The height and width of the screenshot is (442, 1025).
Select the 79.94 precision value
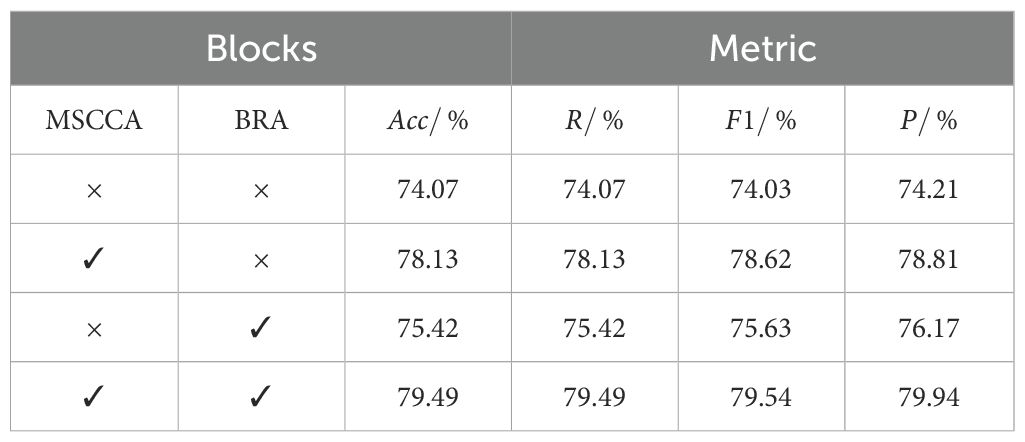click(x=929, y=397)
